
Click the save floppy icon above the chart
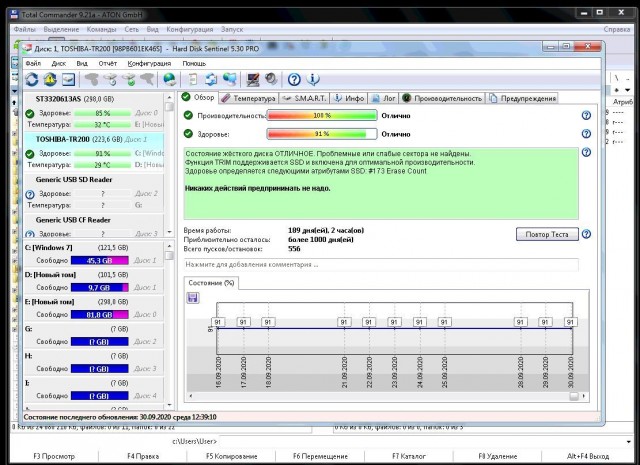[x=193, y=298]
